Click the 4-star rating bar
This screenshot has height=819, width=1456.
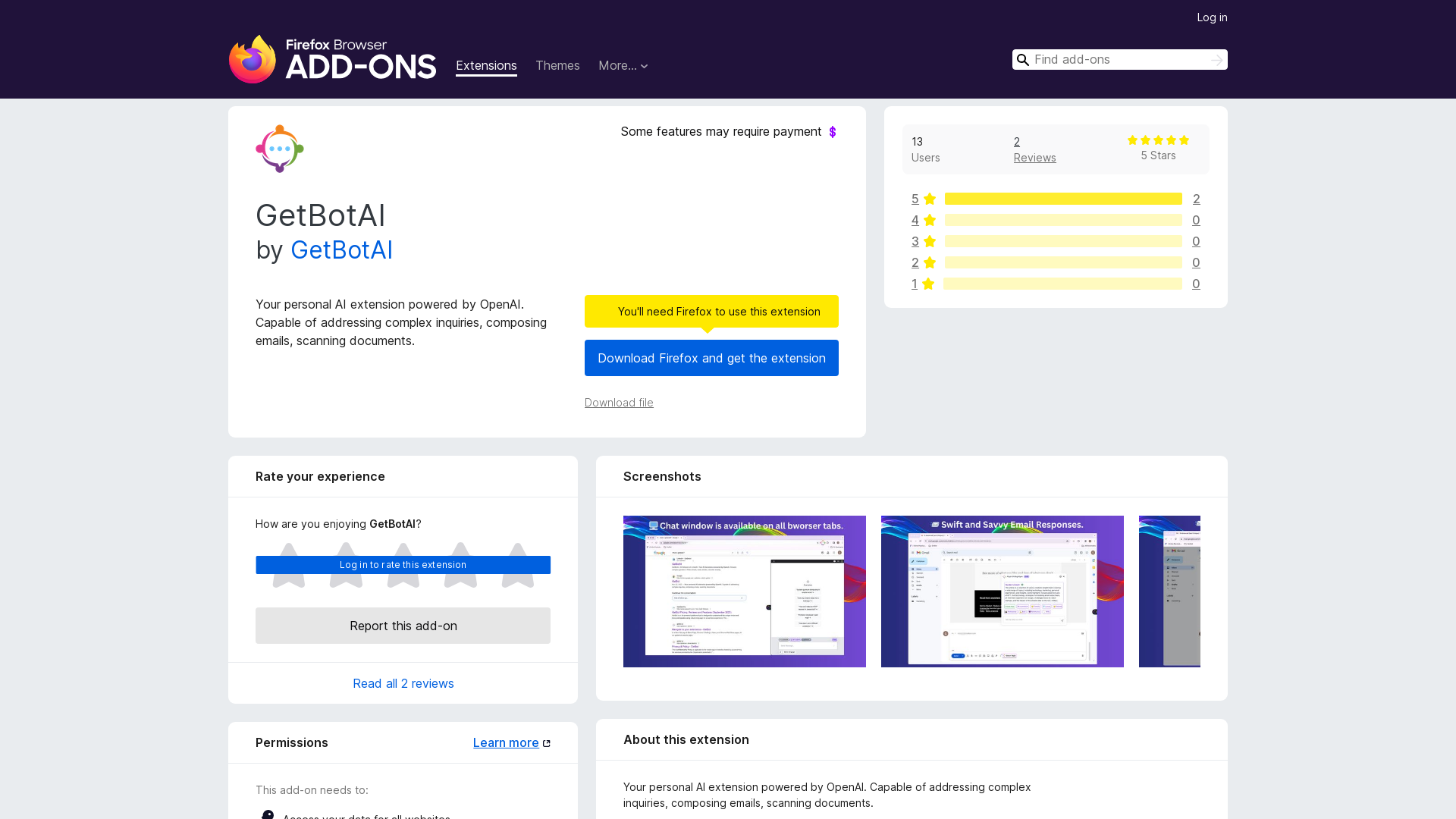tap(1063, 220)
